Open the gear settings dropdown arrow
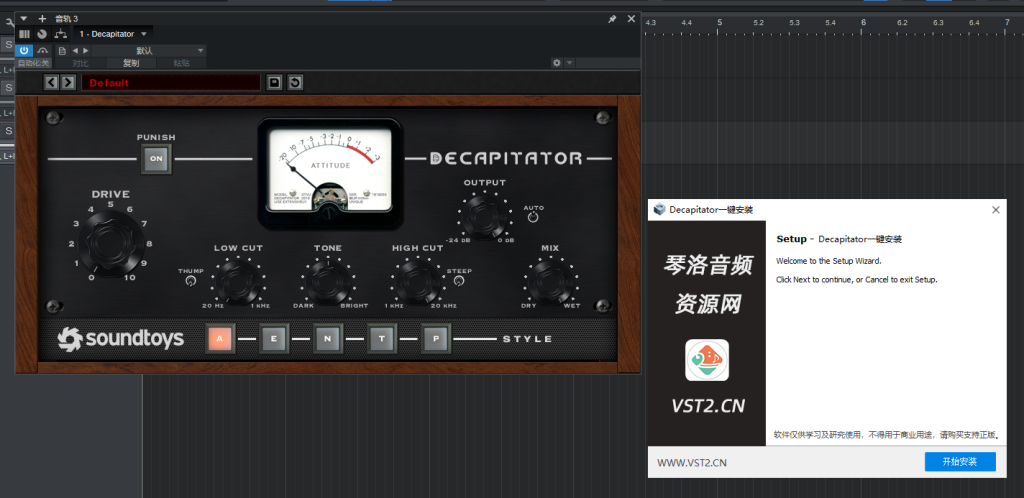This screenshot has height=498, width=1024. pyautogui.click(x=570, y=63)
